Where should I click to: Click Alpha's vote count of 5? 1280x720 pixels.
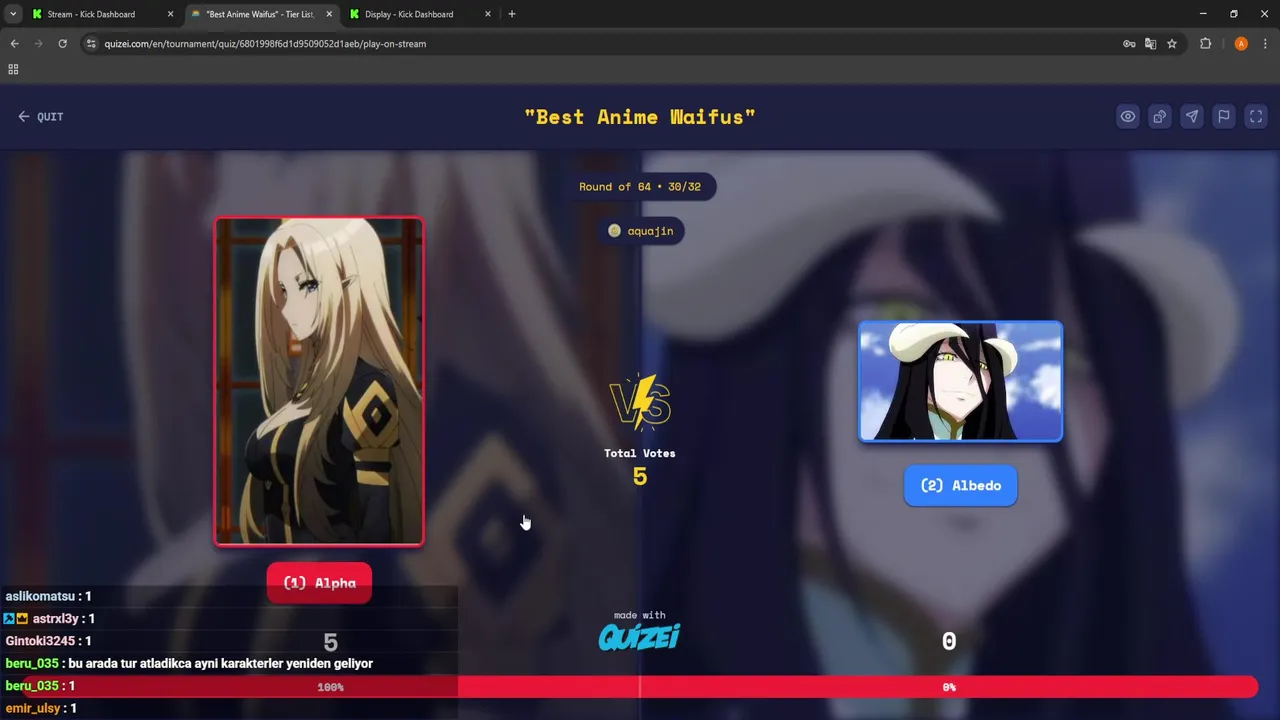tap(331, 642)
